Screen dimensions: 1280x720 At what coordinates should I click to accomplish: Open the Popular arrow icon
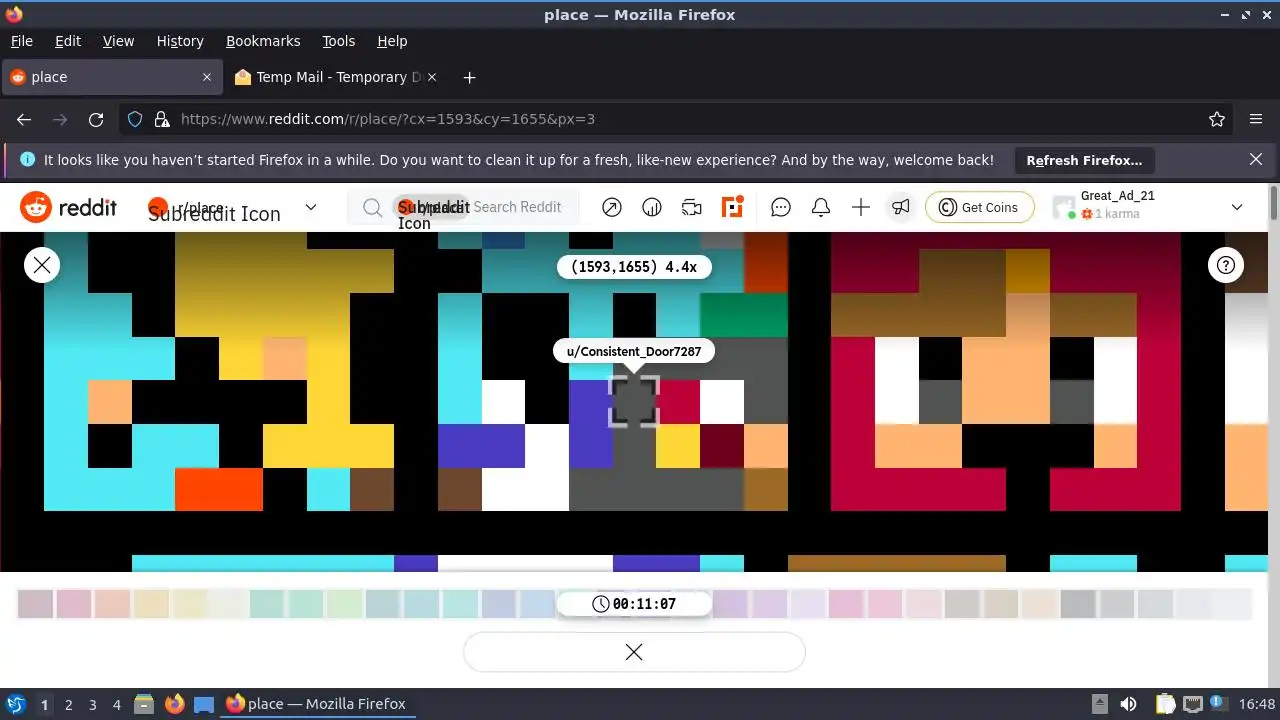point(612,207)
